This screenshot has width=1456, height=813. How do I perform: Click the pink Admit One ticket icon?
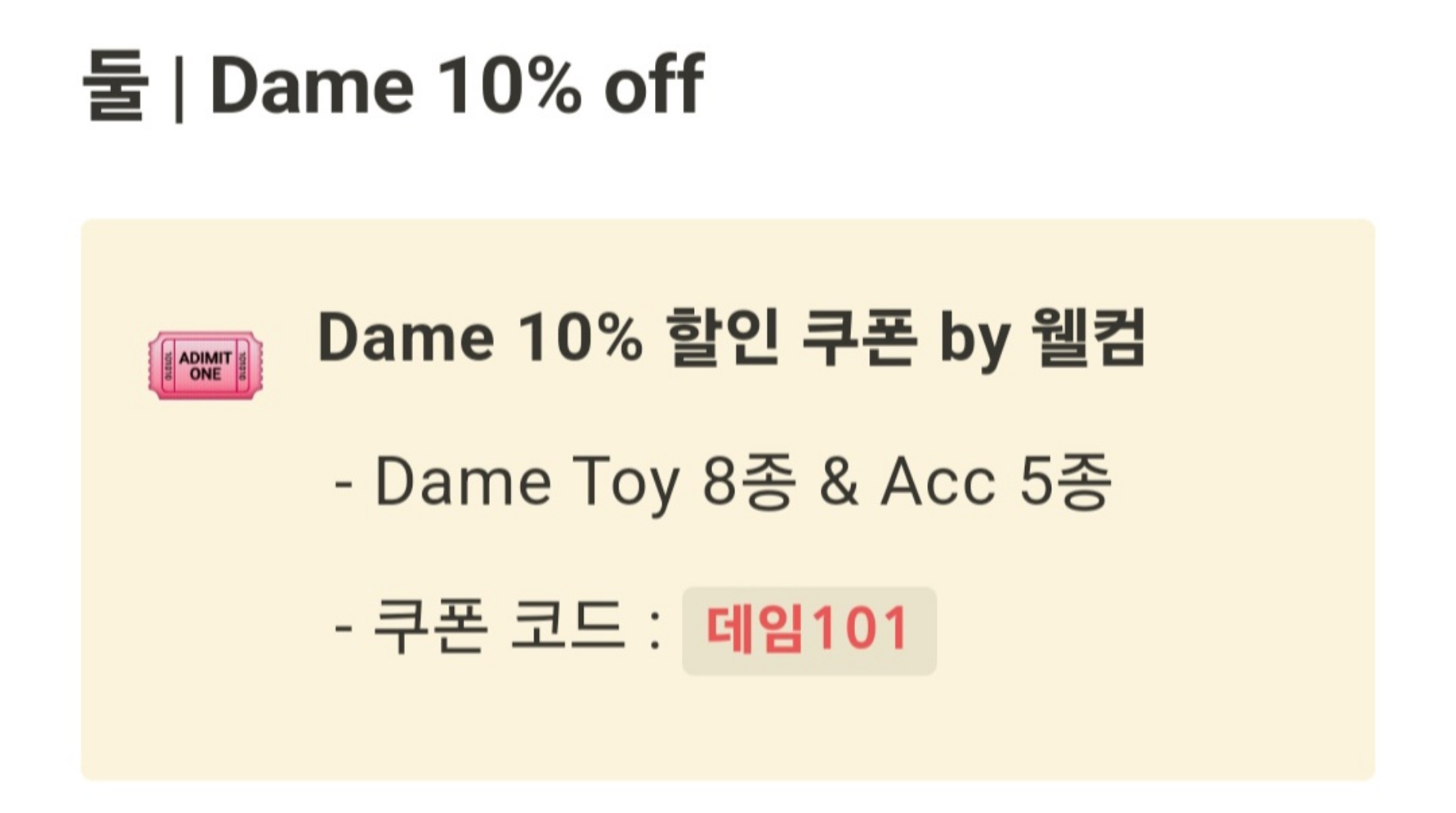(x=205, y=365)
